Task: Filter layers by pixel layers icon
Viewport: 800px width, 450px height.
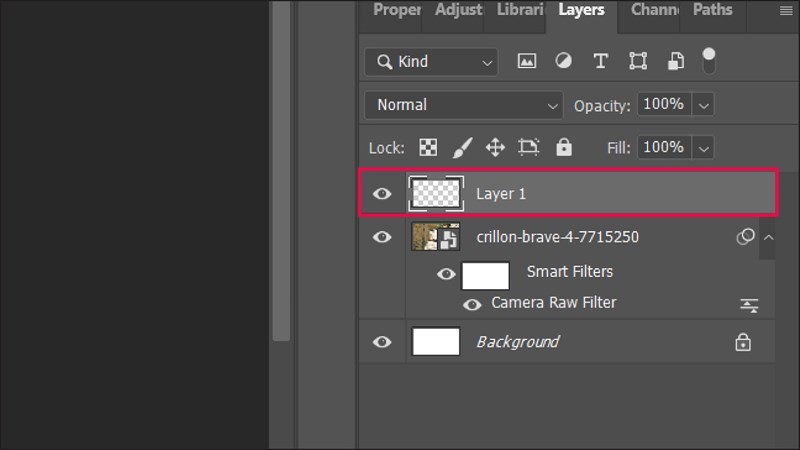Action: (527, 61)
